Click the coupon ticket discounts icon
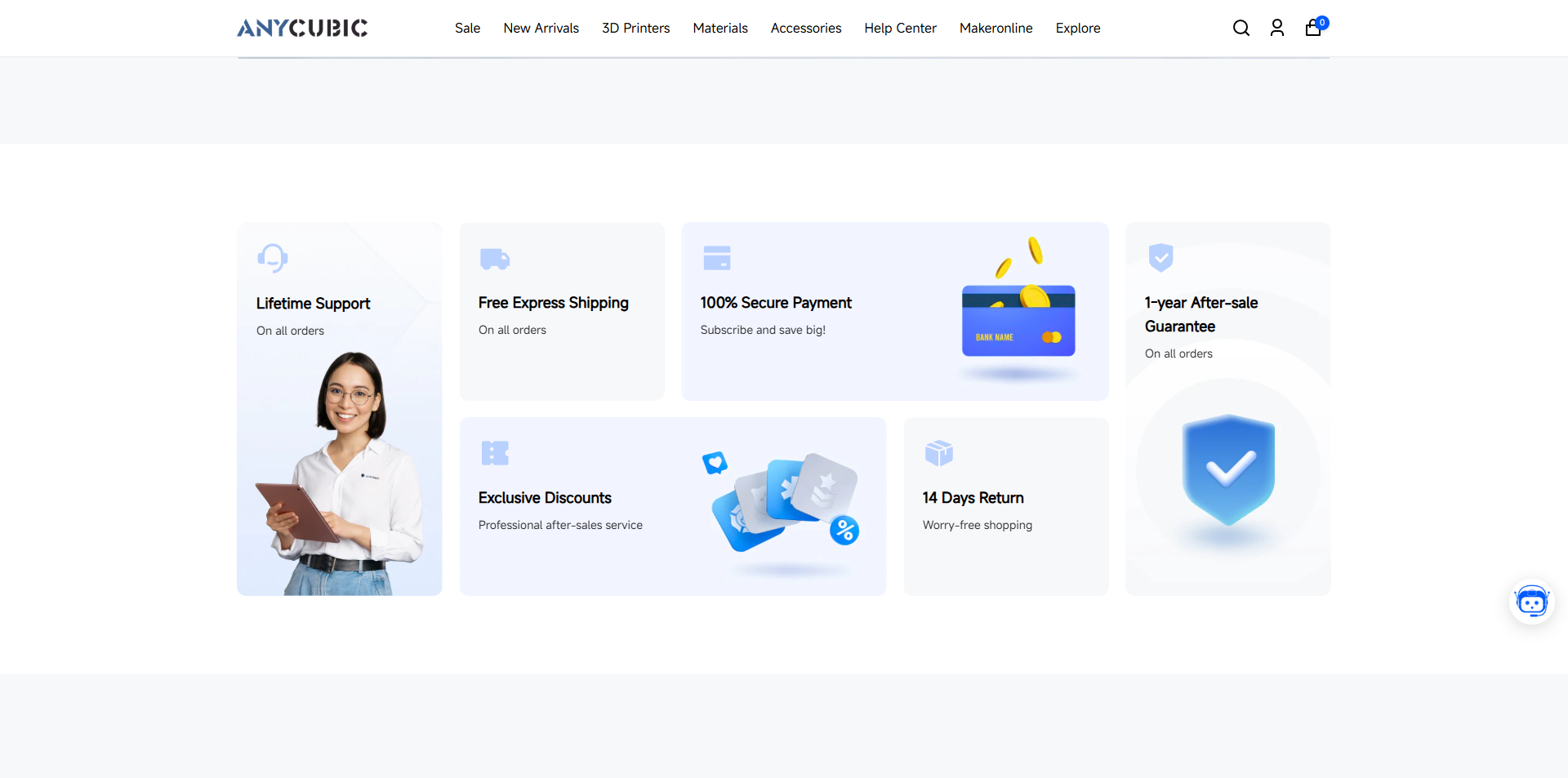Screen dimensions: 1568x778 pyautogui.click(x=495, y=453)
